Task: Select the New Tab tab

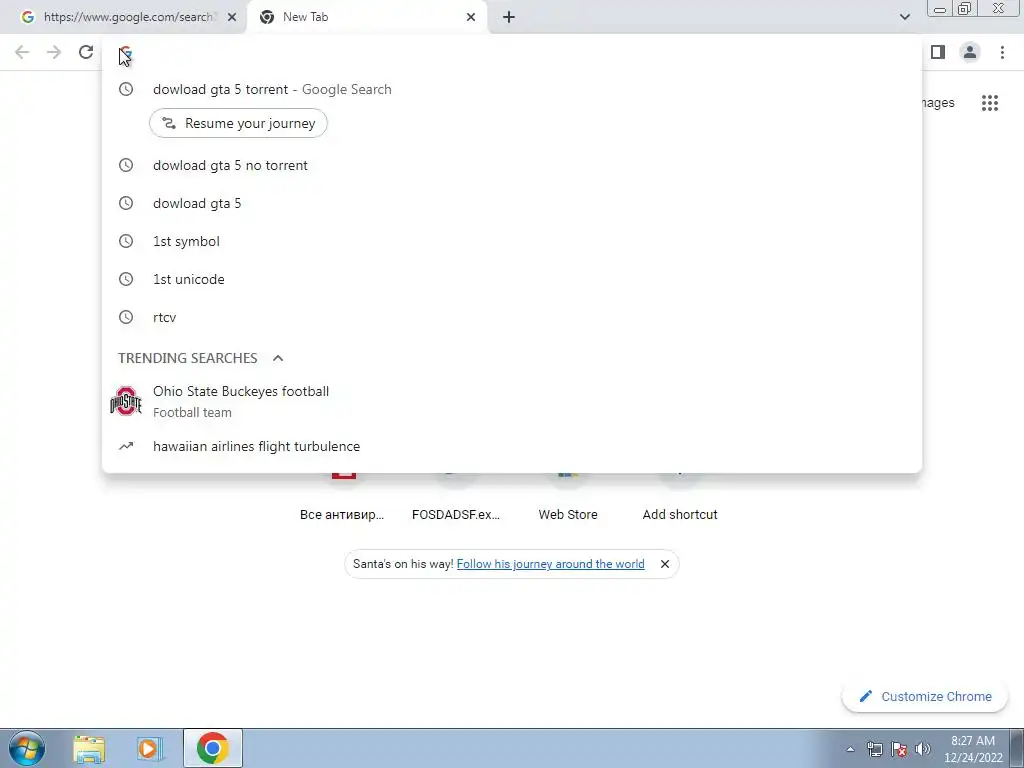Action: 366,17
